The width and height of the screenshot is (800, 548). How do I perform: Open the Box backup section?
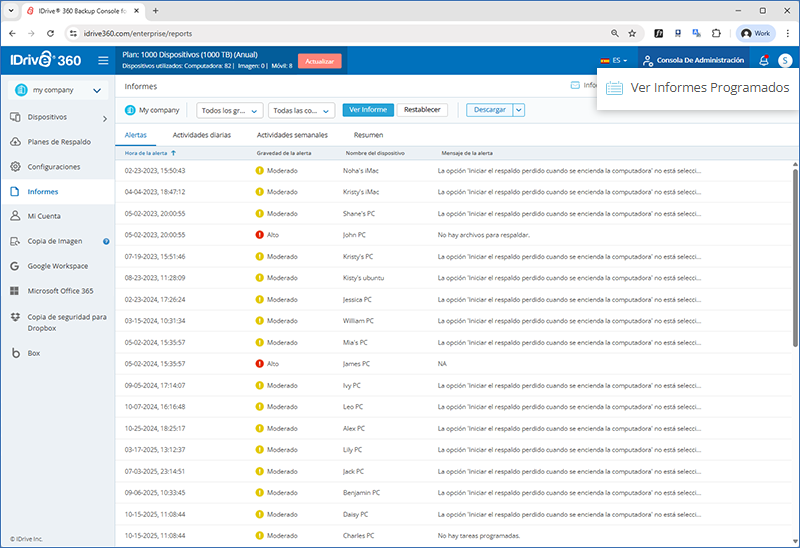33,353
